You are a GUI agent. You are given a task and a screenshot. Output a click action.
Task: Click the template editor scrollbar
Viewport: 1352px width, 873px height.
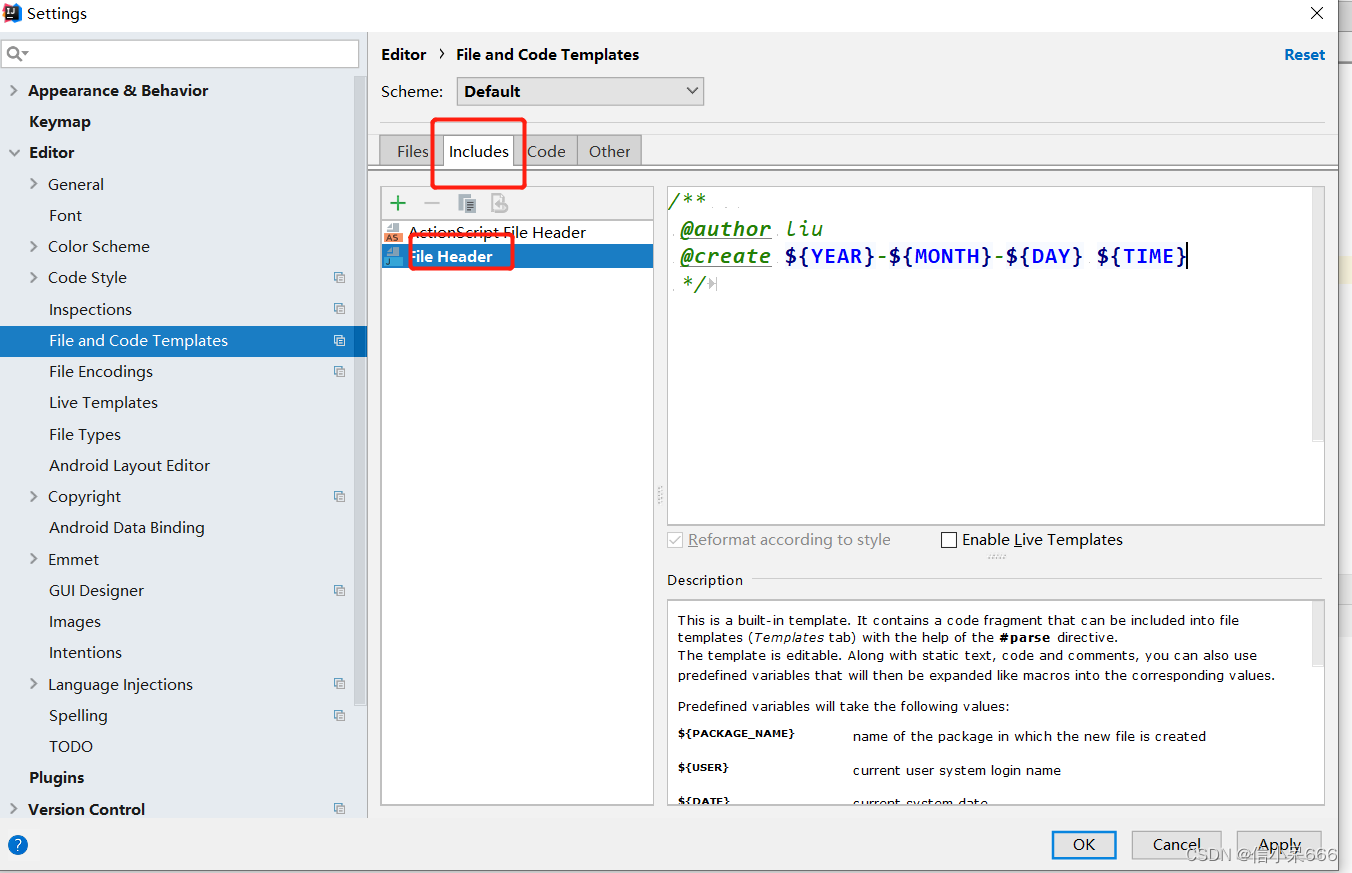[1317, 315]
